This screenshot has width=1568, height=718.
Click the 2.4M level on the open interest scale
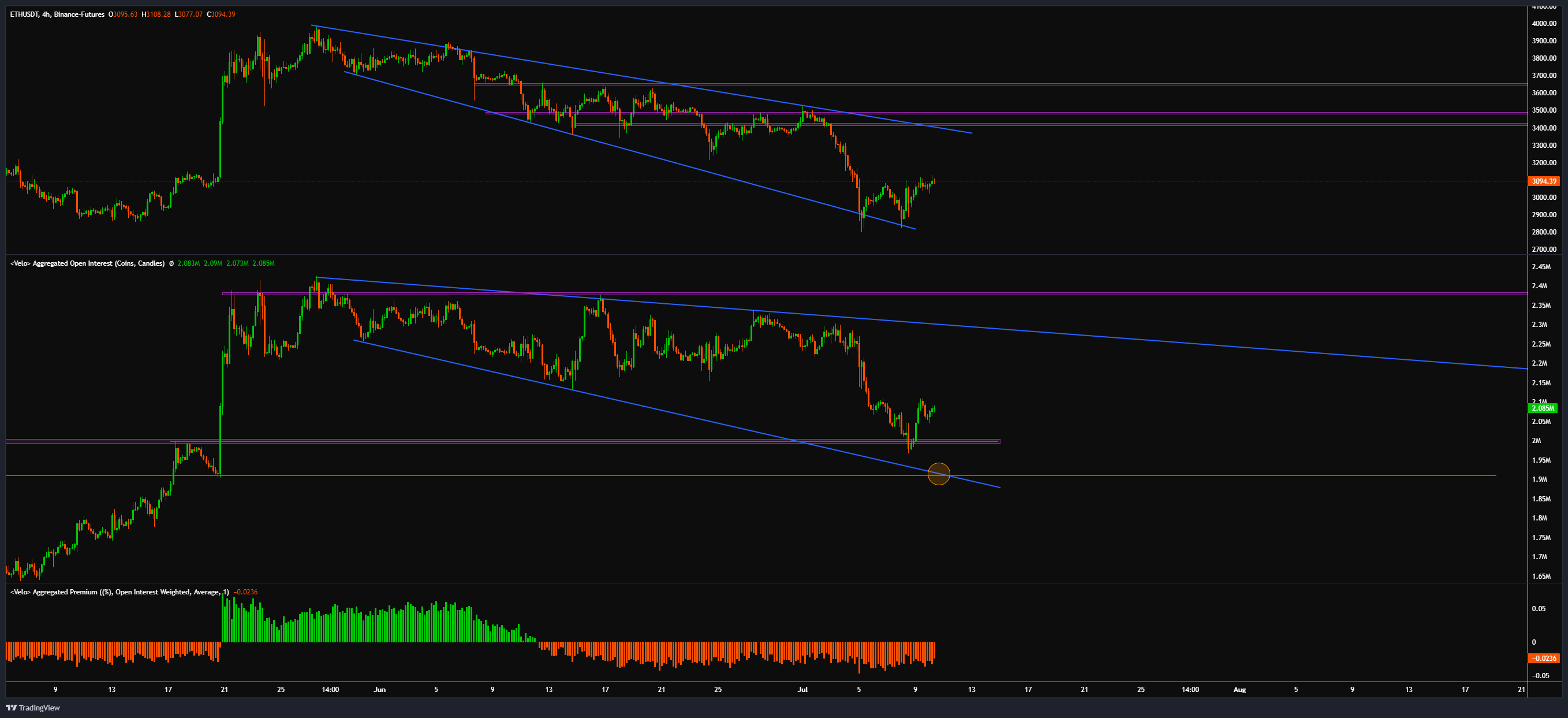(1539, 285)
